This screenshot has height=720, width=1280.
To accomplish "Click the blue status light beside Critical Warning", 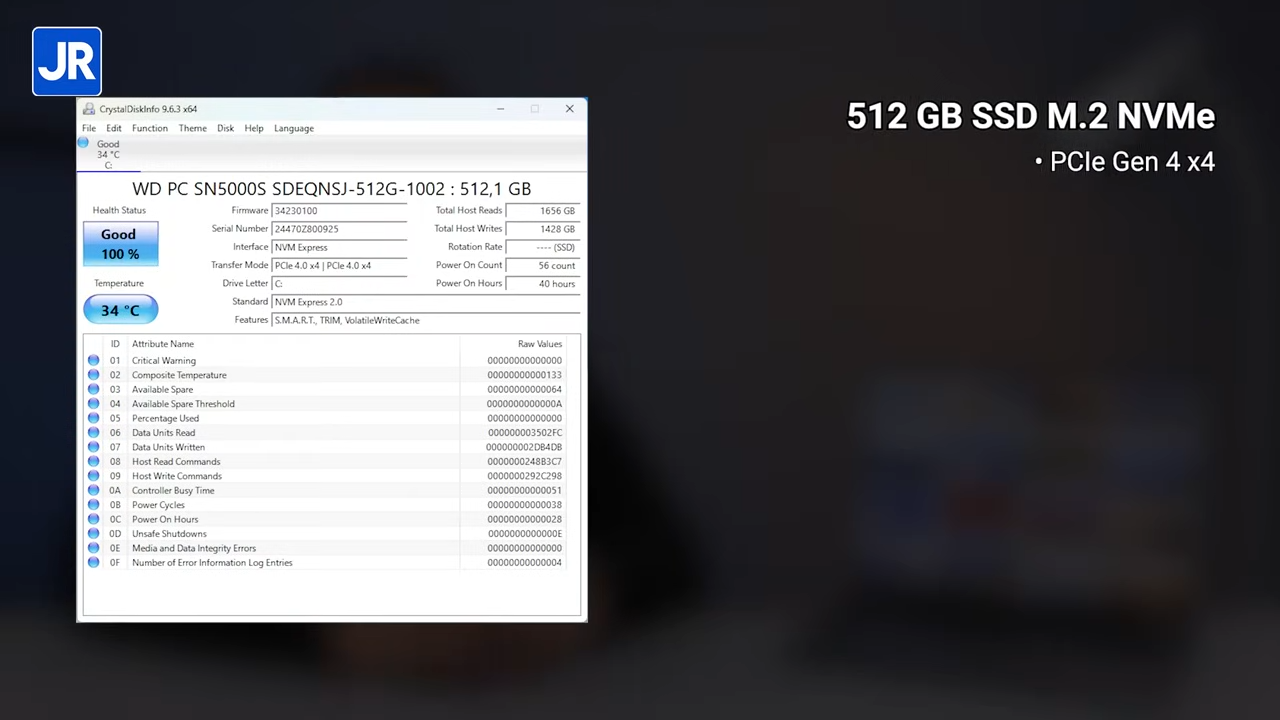I will (x=93, y=360).
